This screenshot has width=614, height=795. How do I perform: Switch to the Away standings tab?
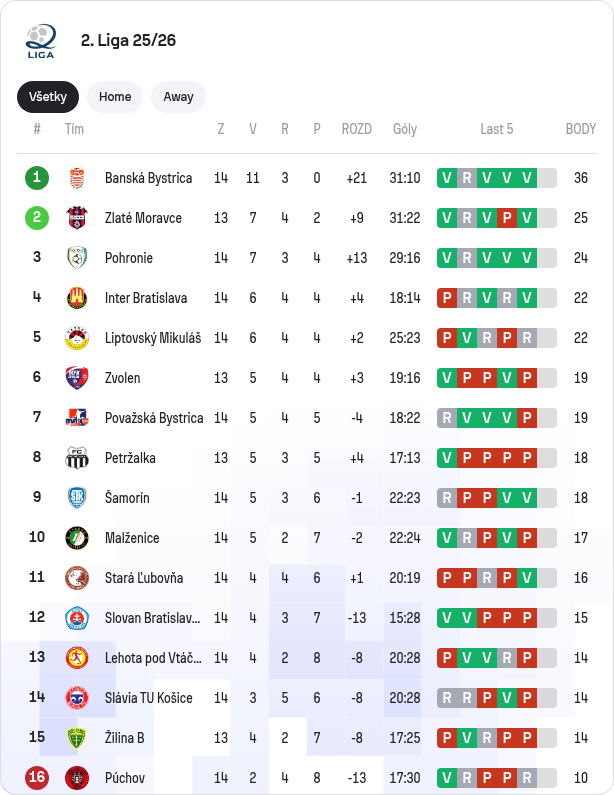(x=178, y=97)
